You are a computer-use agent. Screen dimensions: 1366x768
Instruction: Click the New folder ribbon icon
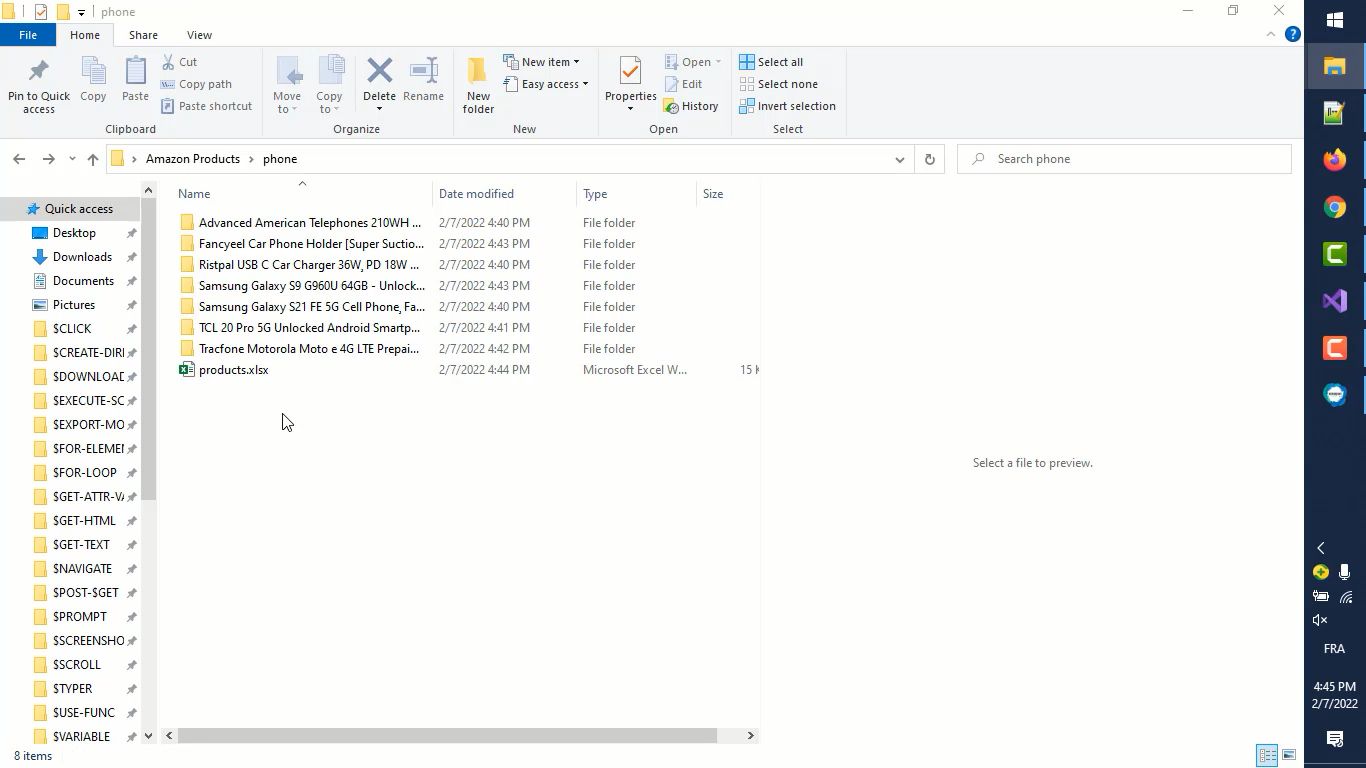point(478,72)
